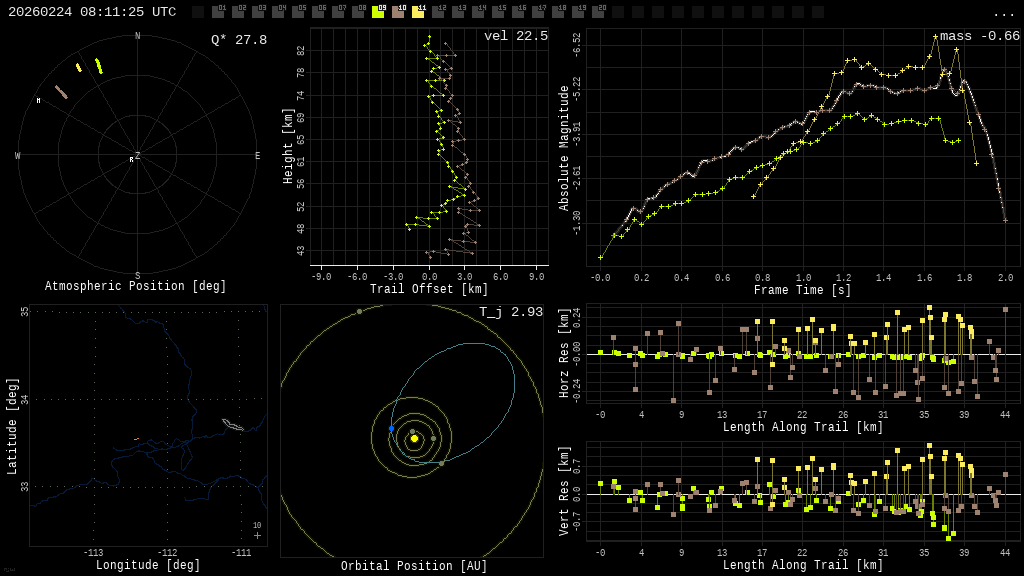Select the Absolute Magnitude axis title
This screenshot has width=1024, height=576.
[x=564, y=147]
